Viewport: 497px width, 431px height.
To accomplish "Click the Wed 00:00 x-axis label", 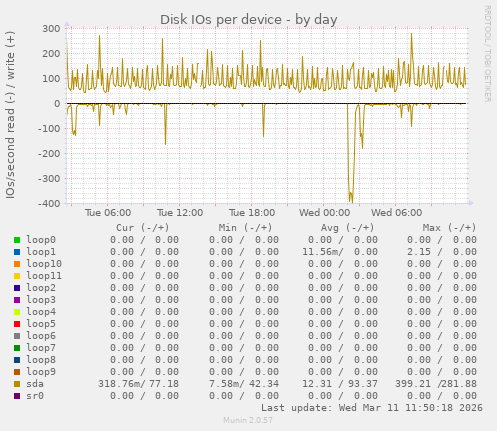I will point(324,213).
